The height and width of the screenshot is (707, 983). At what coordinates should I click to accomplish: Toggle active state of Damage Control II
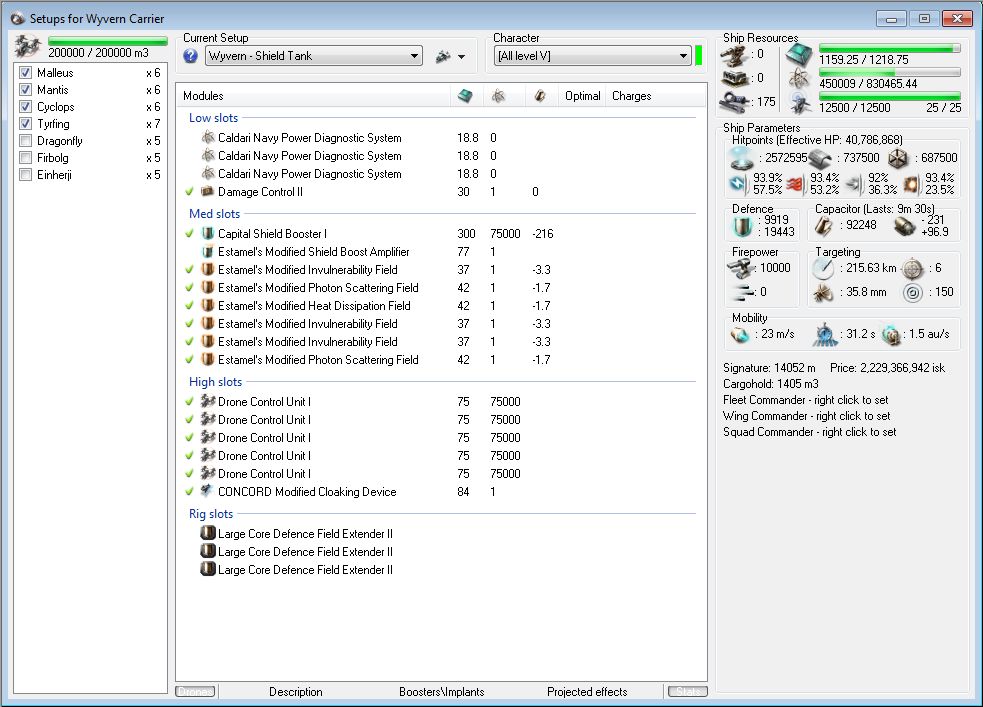point(189,191)
